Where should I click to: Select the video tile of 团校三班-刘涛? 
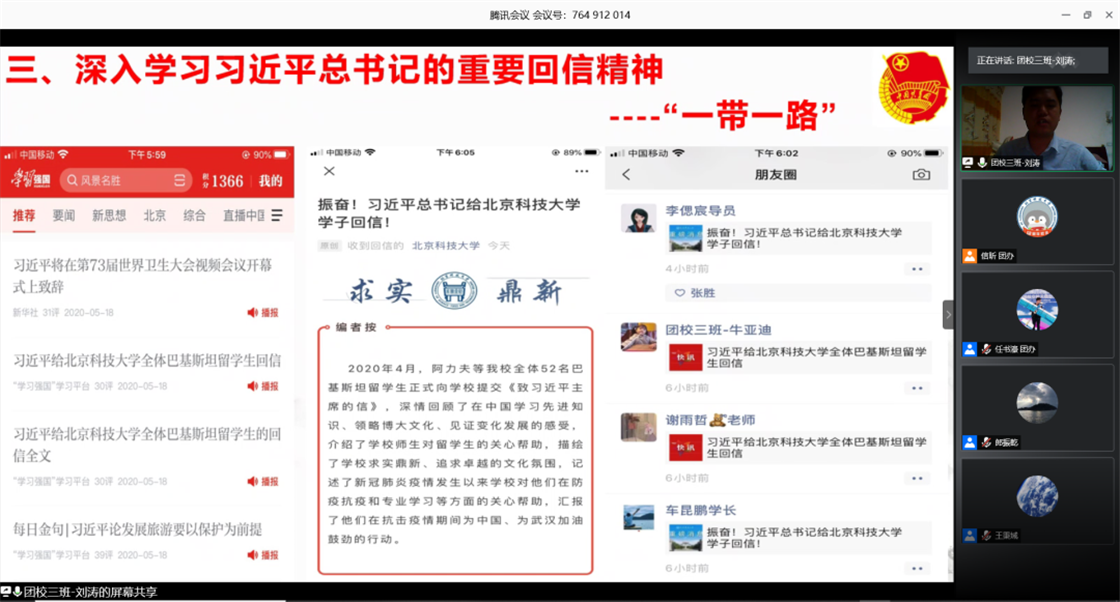click(1037, 128)
